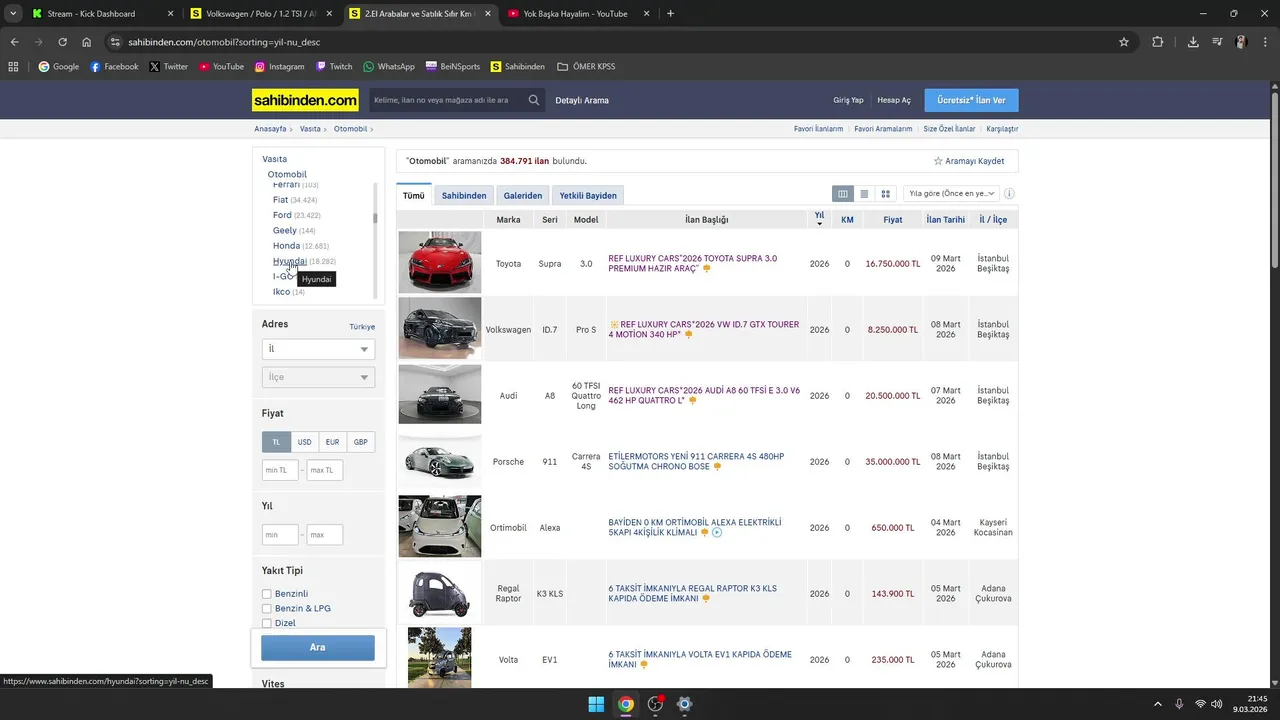The height and width of the screenshot is (720, 1280).
Task: Click the min TL price field
Action: tap(280, 470)
